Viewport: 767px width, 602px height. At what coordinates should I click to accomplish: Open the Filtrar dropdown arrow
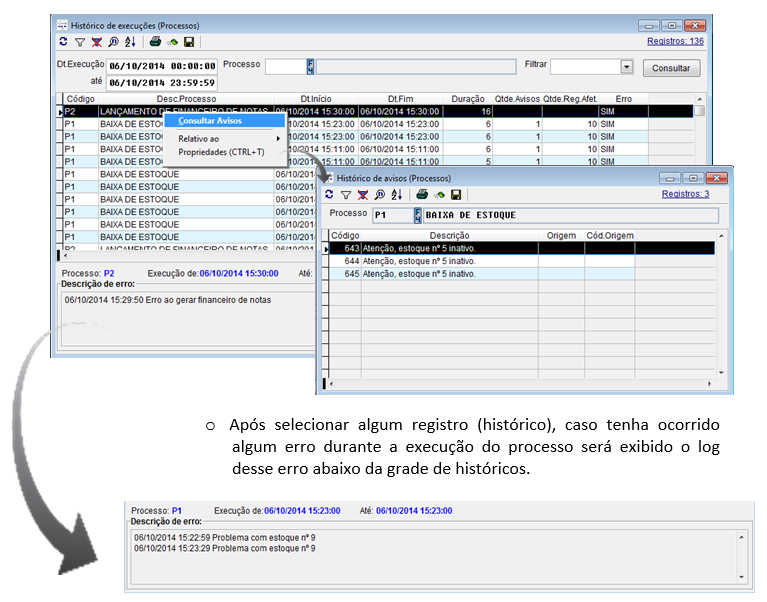coord(627,66)
